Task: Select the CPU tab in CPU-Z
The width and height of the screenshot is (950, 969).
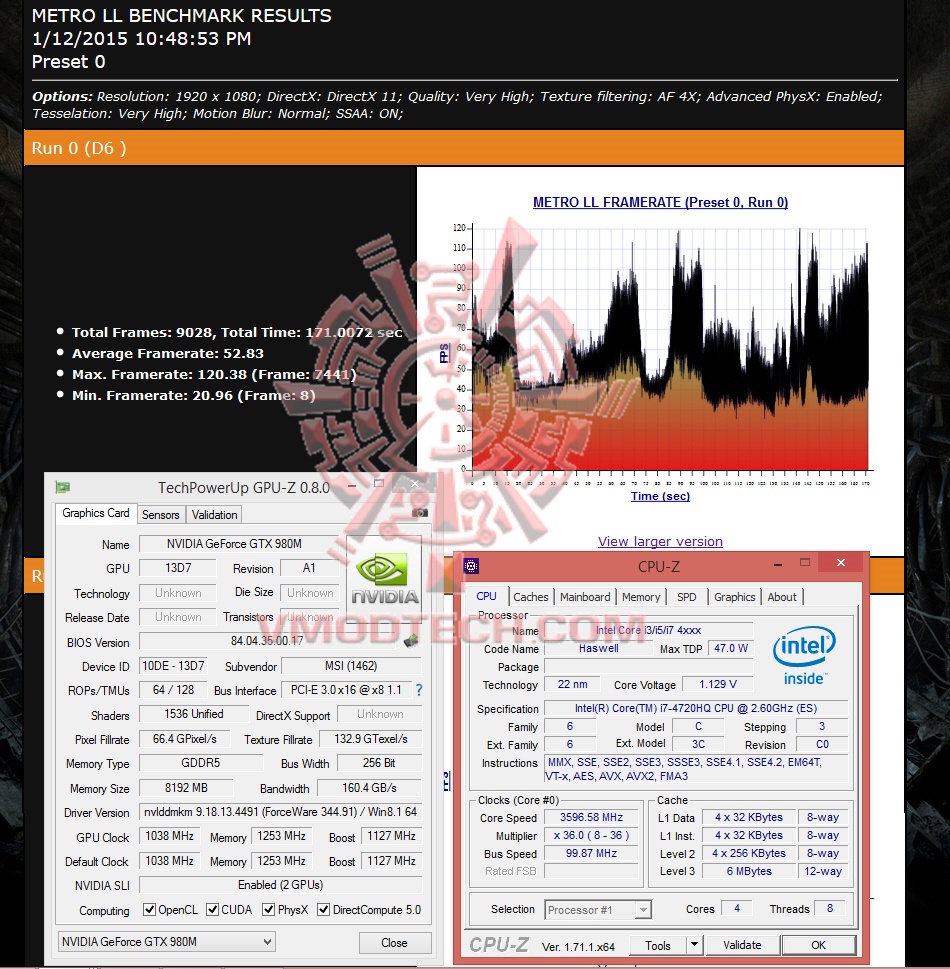Action: [486, 596]
